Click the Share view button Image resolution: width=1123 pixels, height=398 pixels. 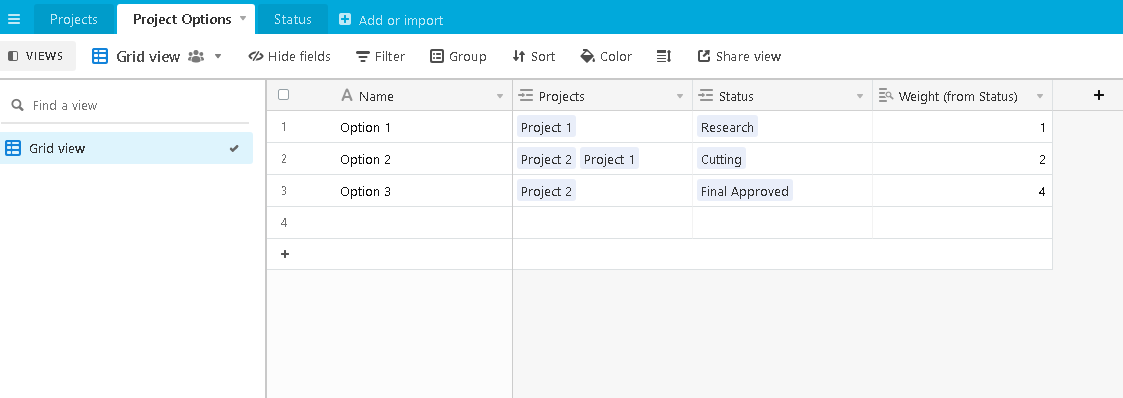(x=739, y=56)
